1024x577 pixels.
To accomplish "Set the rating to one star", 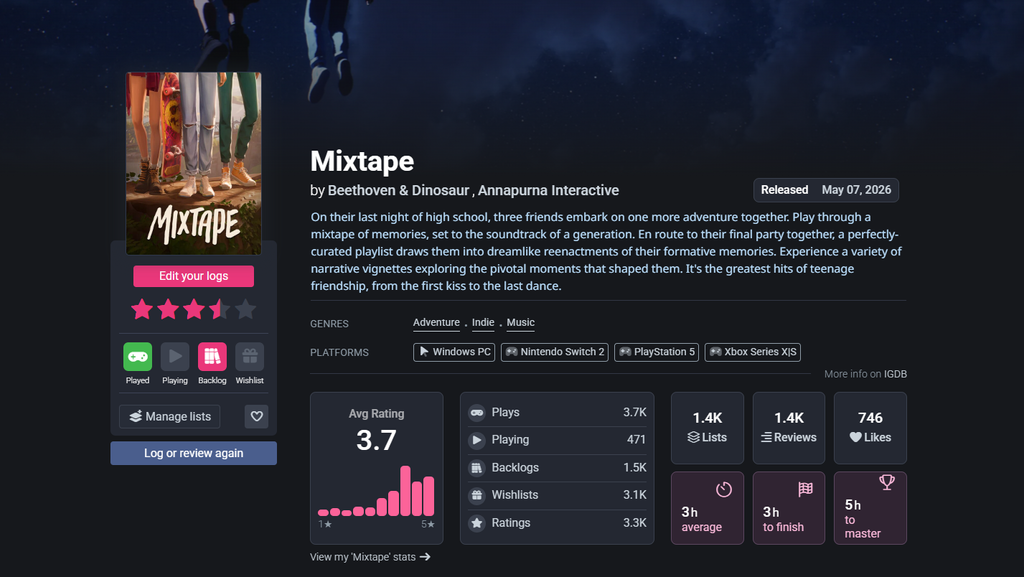I will (142, 309).
